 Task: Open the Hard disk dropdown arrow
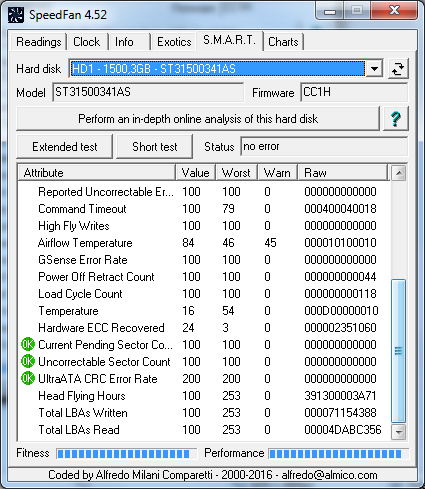[x=374, y=69]
